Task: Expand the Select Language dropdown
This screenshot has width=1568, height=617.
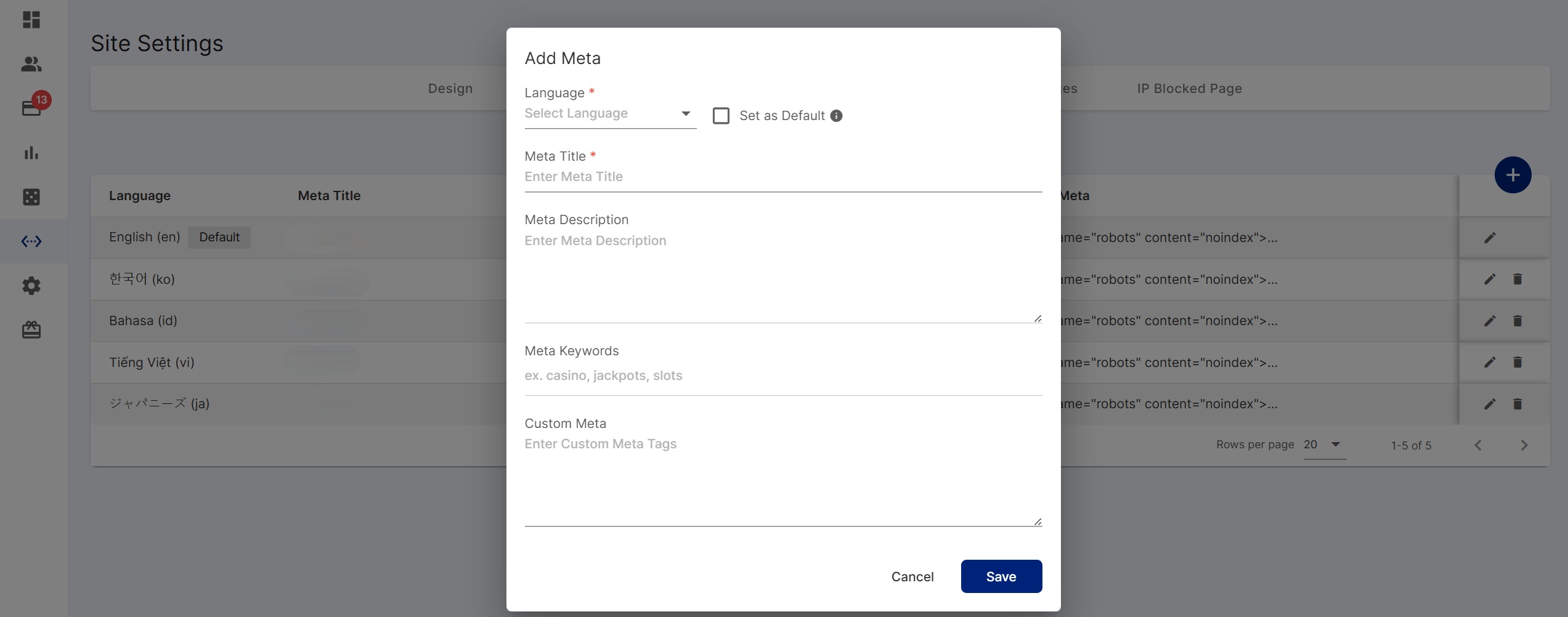Action: point(610,114)
